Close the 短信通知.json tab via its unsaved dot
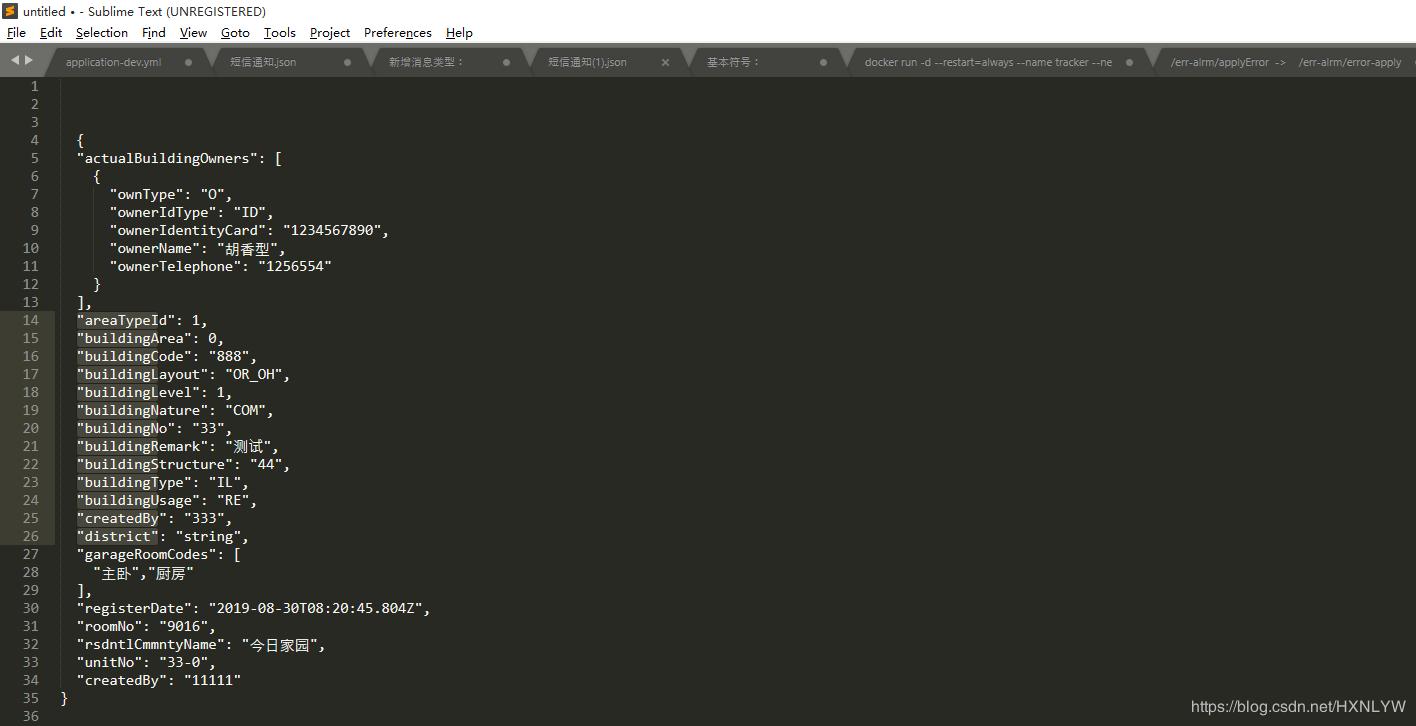The width and height of the screenshot is (1416, 726). (x=347, y=62)
